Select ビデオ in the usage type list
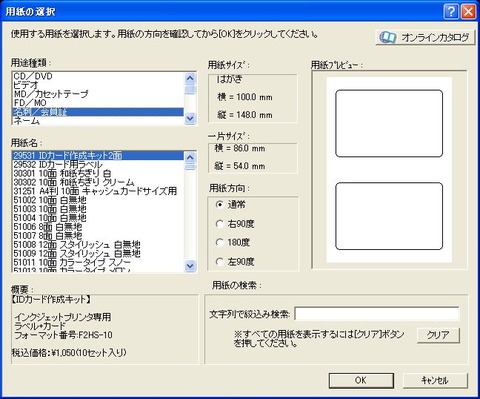 coord(98,85)
